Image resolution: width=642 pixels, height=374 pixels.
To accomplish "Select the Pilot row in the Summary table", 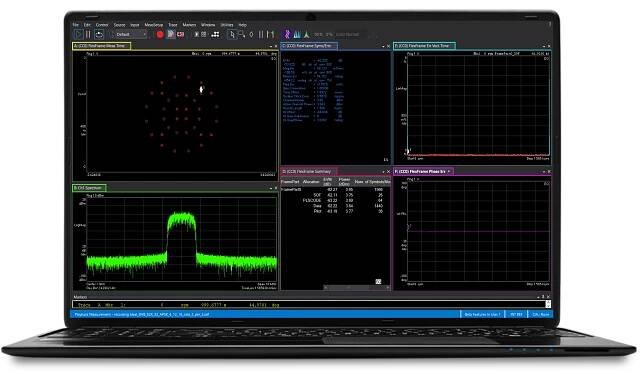I will click(x=335, y=211).
